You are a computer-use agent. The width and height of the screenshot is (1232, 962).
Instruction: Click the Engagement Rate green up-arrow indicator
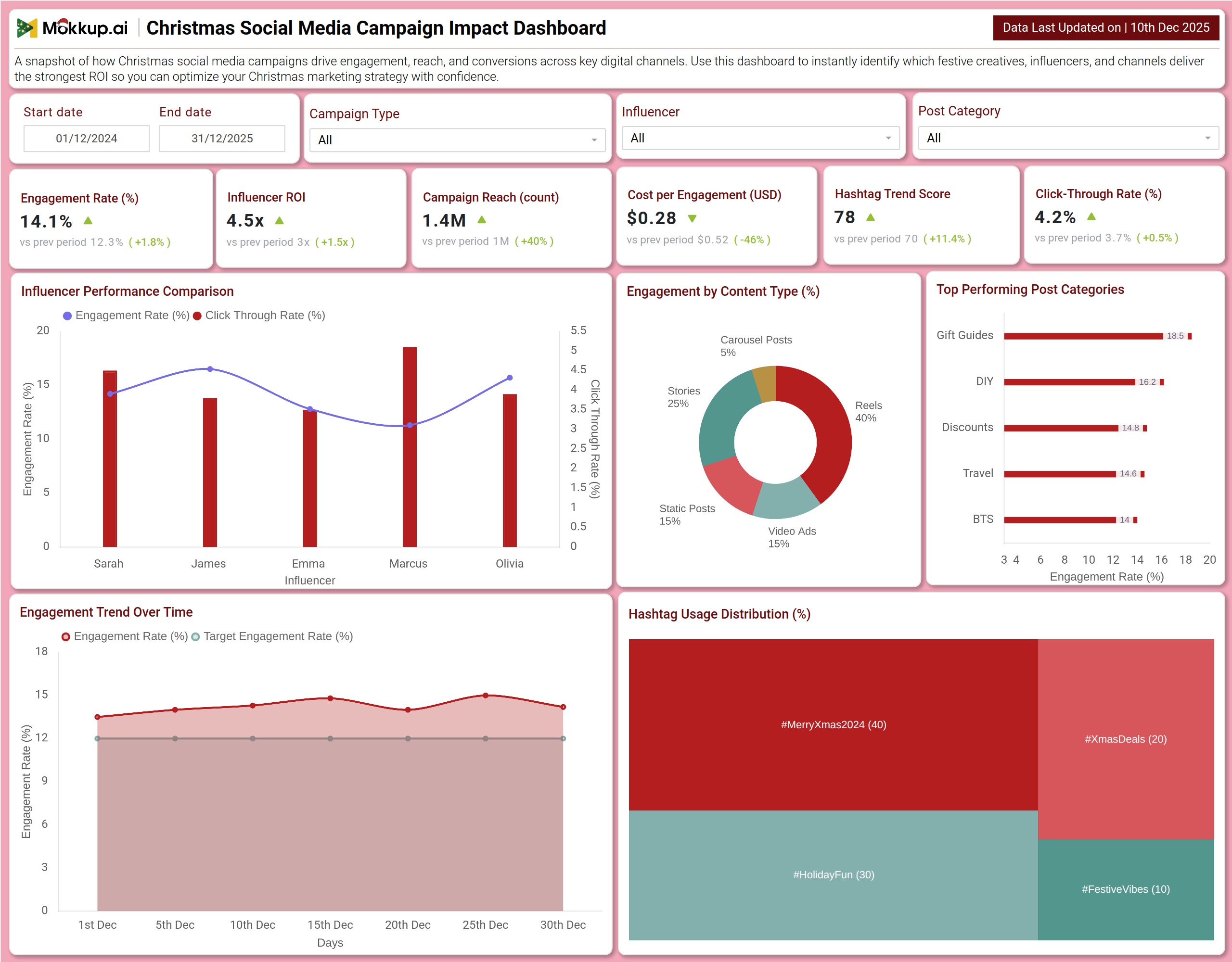pyautogui.click(x=88, y=220)
